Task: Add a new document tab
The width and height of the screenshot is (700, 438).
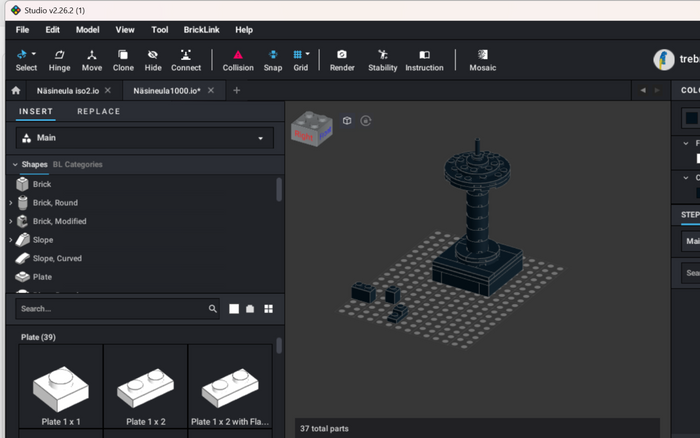Action: 237,91
